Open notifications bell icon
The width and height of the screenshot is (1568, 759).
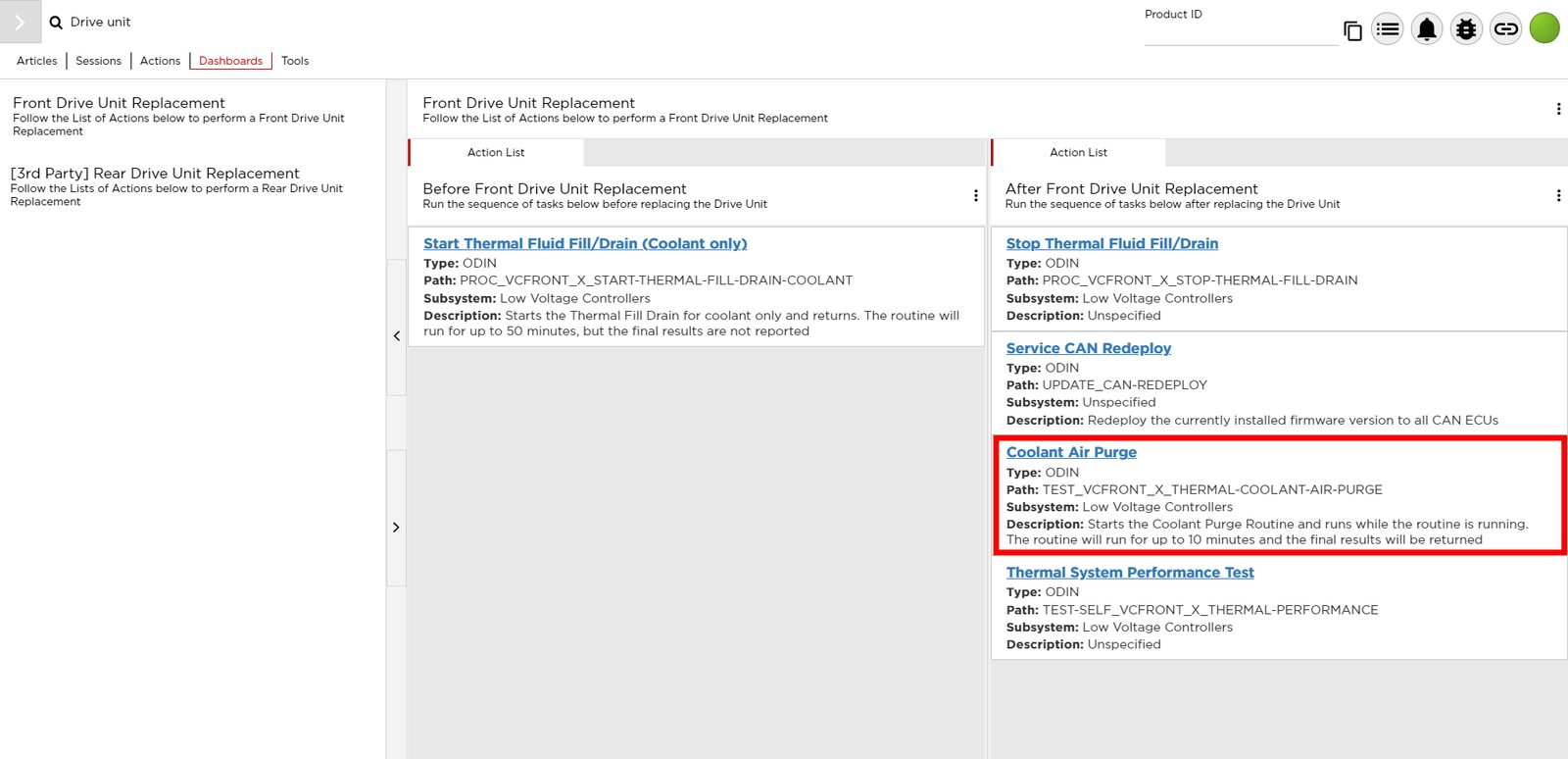pos(1427,29)
